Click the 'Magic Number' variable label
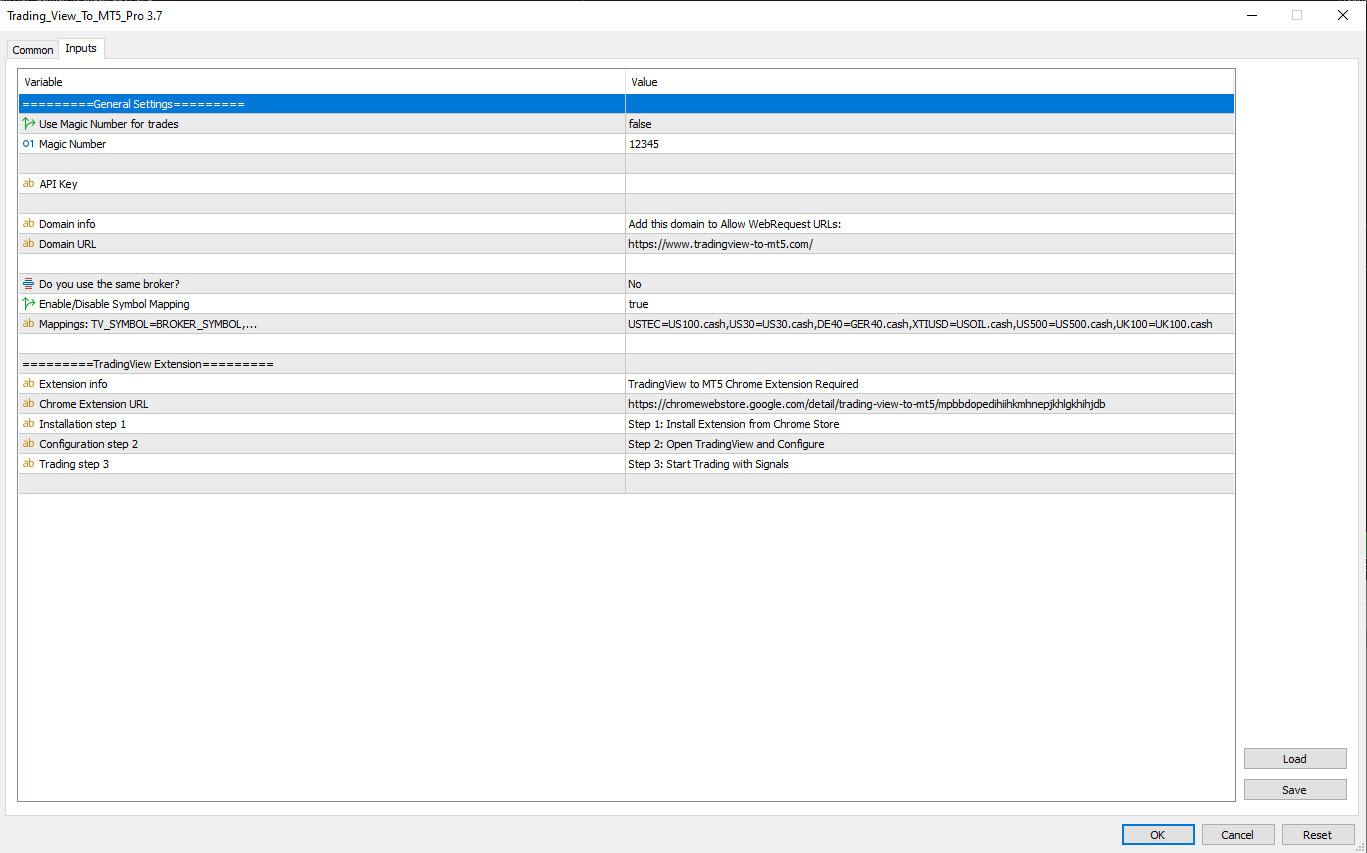This screenshot has width=1367, height=853. 72,144
